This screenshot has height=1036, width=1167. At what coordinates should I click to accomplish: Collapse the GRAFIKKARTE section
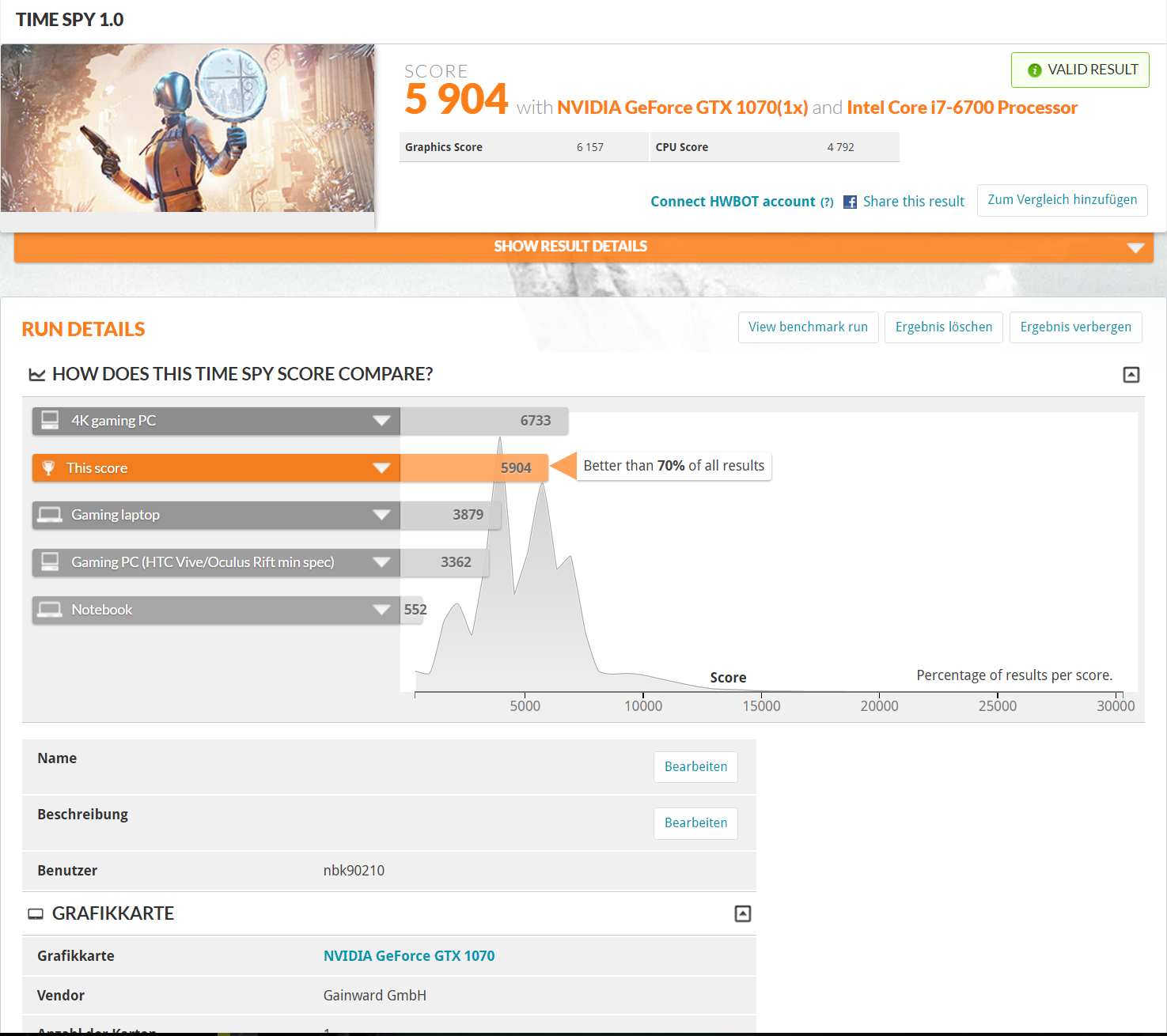tap(743, 914)
